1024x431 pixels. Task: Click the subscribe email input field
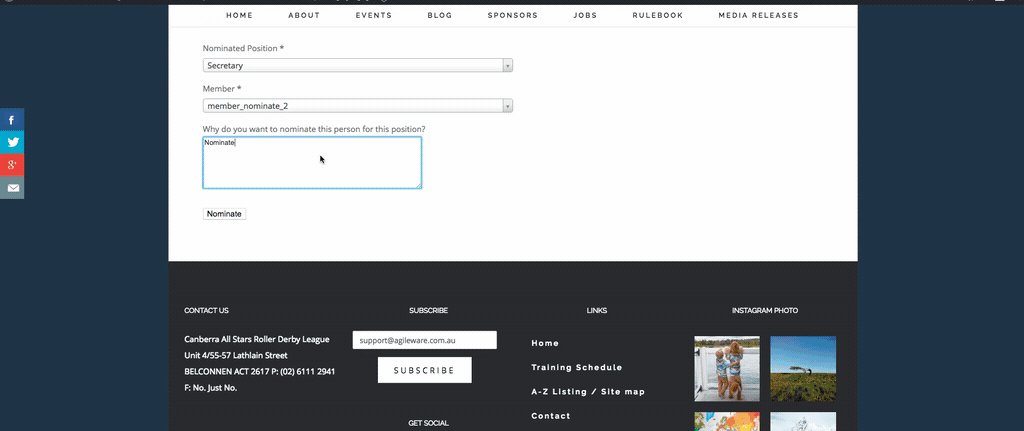click(x=424, y=340)
